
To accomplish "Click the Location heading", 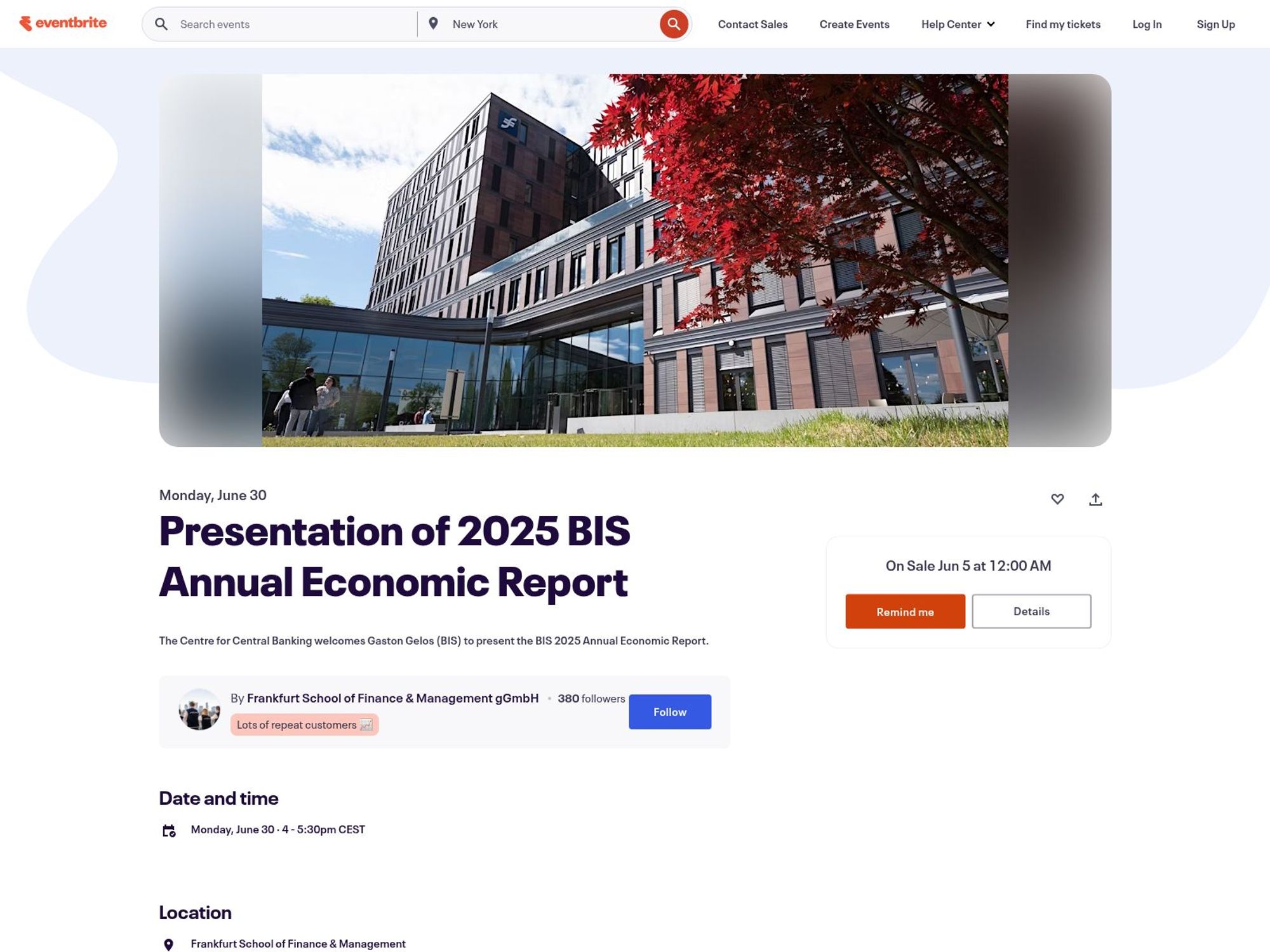I will (195, 912).
